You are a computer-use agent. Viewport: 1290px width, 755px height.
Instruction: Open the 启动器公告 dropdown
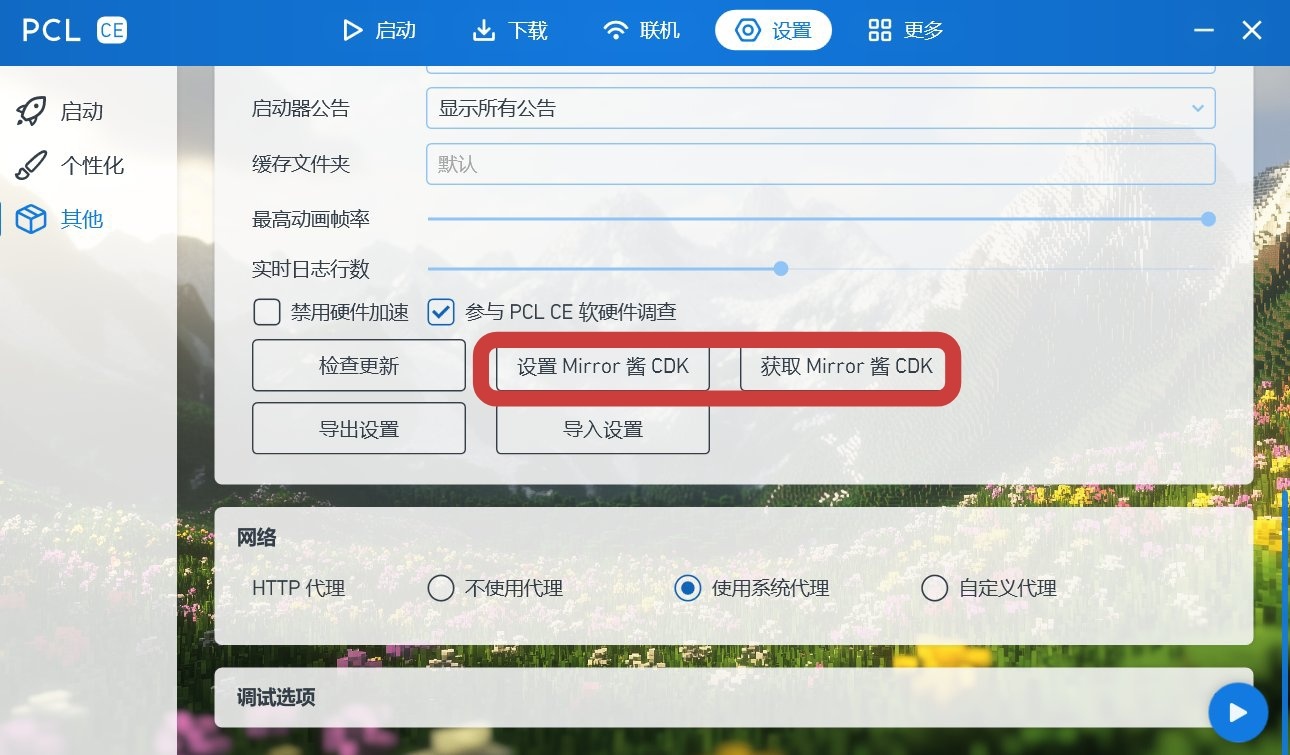click(820, 108)
